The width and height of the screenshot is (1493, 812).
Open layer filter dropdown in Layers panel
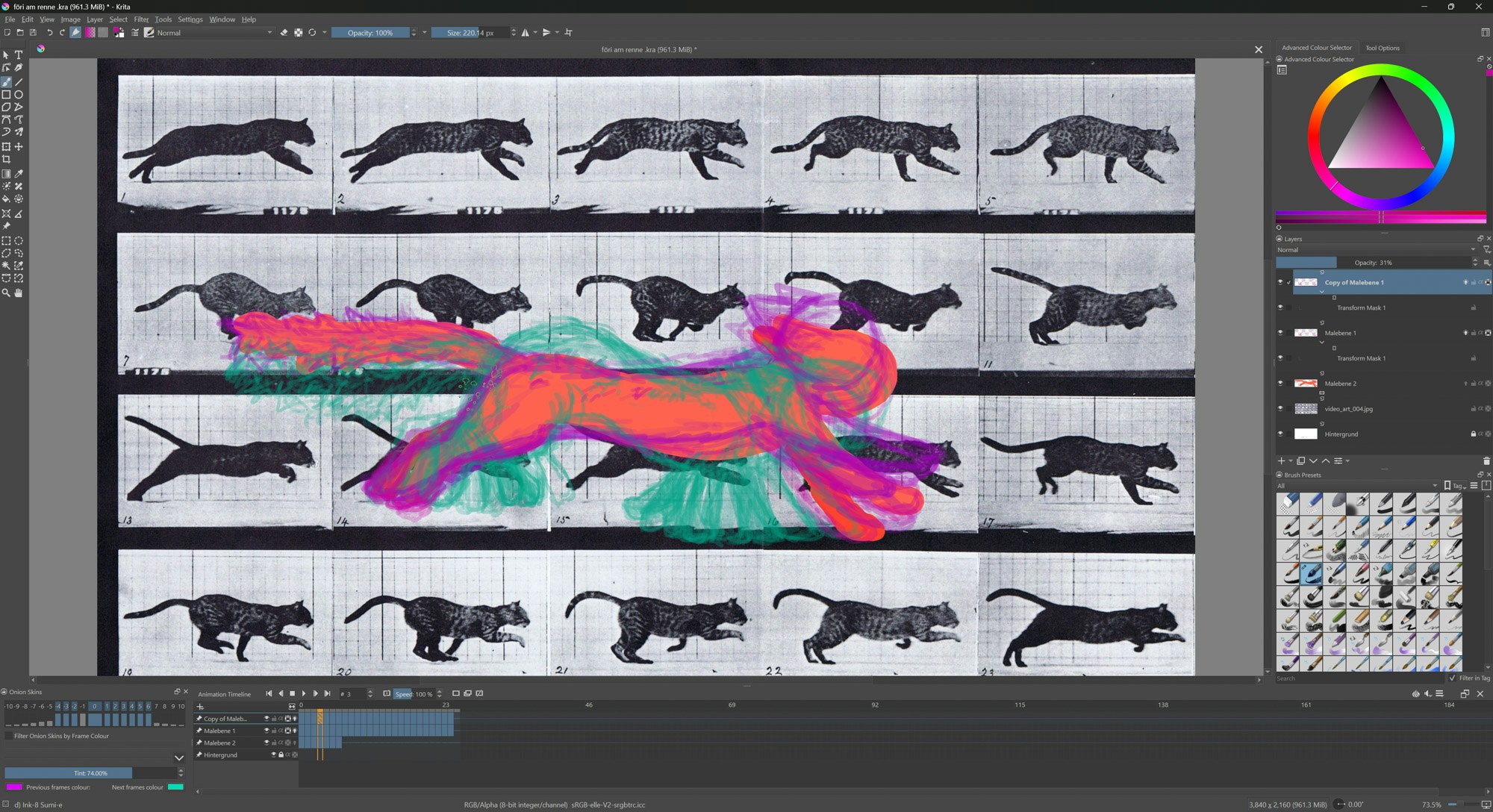(1487, 250)
